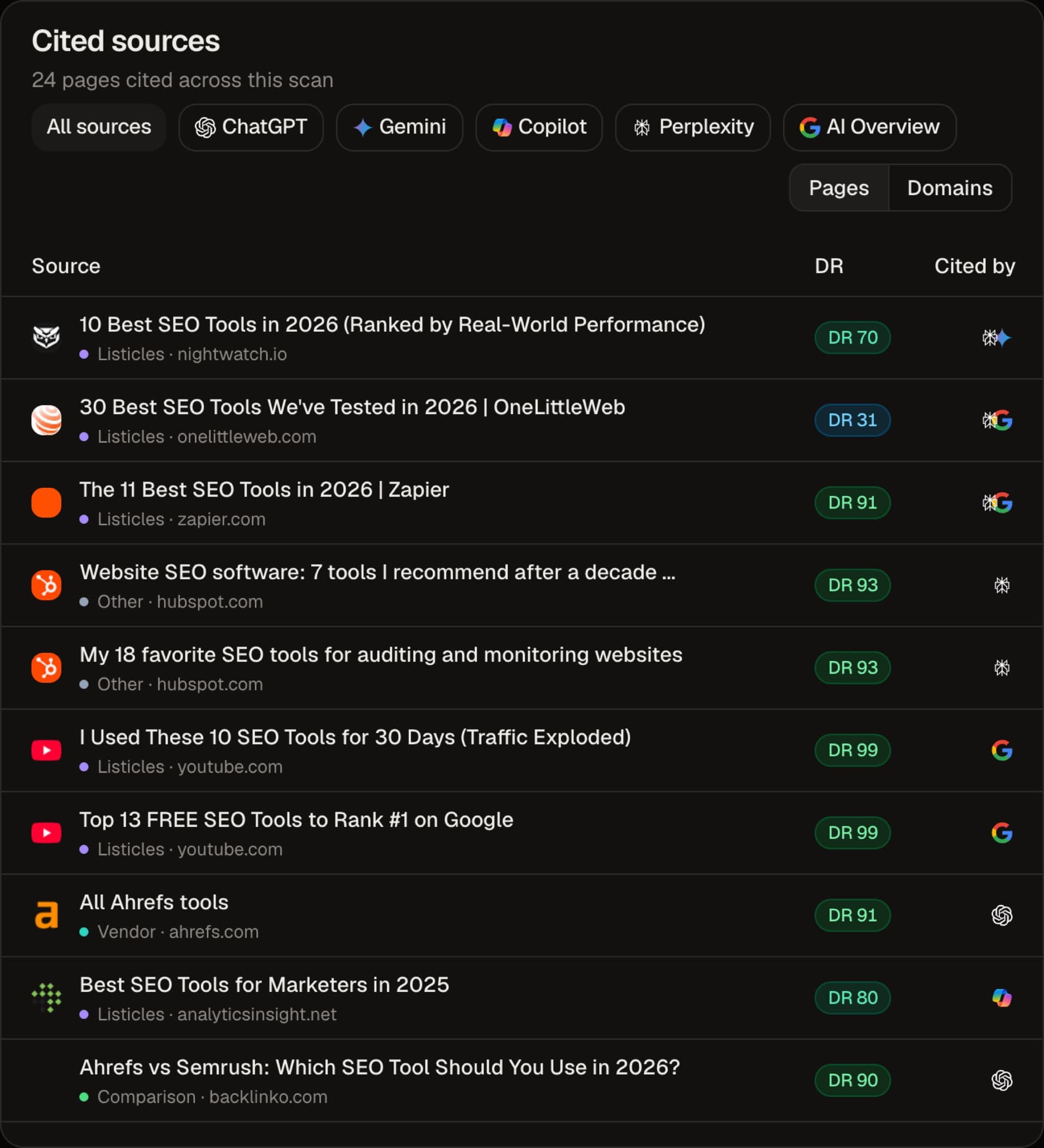Click ChatGPT icon in Ahrefs vs Semrush row
This screenshot has width=1044, height=1148.
[1002, 1080]
